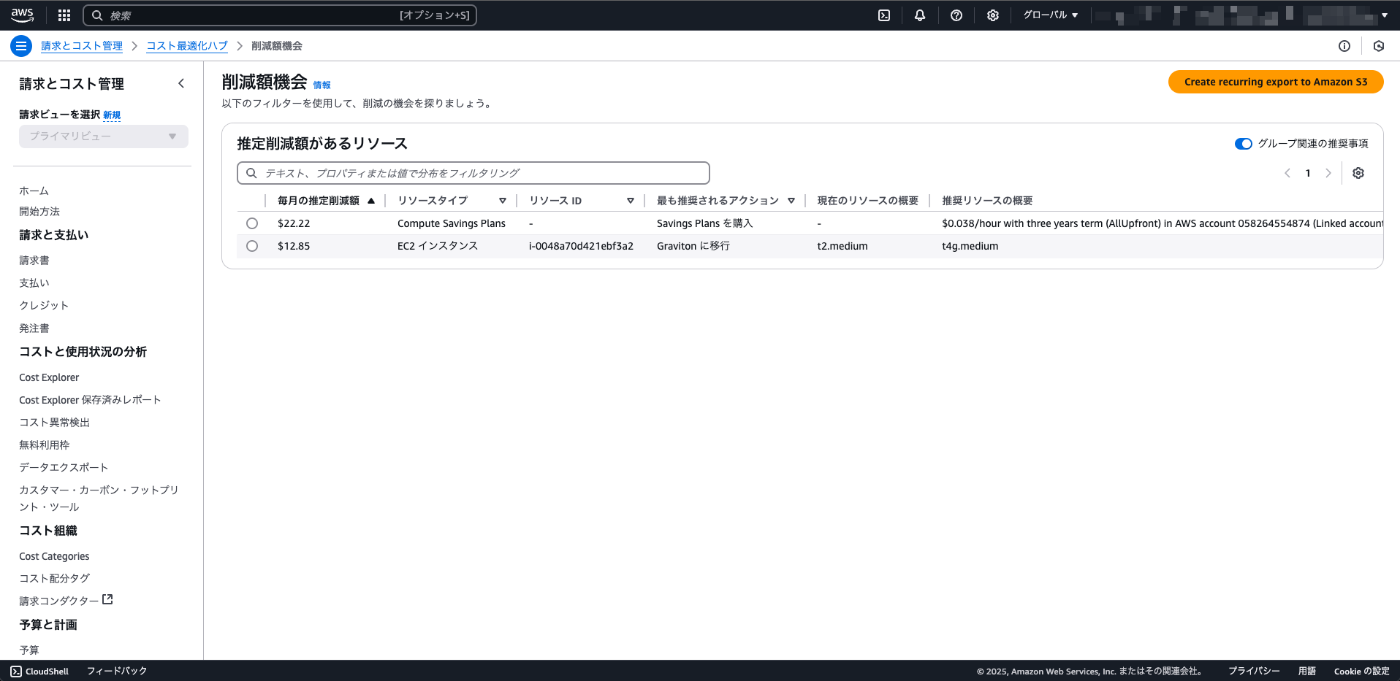Open the グローバル region dropdown
The width and height of the screenshot is (1400, 681).
[1051, 15]
